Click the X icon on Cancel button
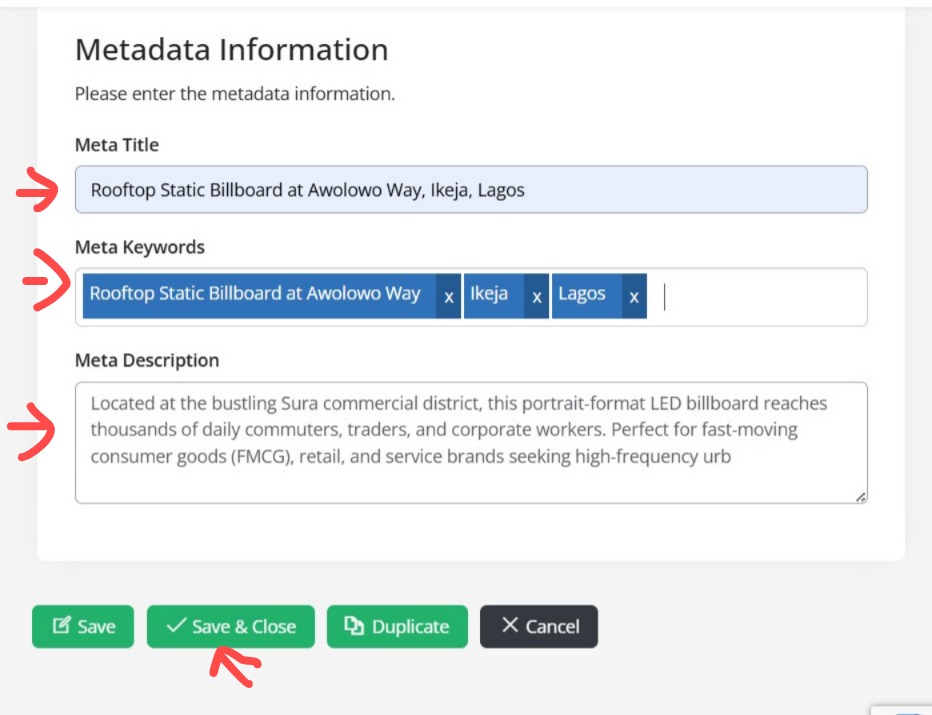932x715 pixels. (510, 626)
